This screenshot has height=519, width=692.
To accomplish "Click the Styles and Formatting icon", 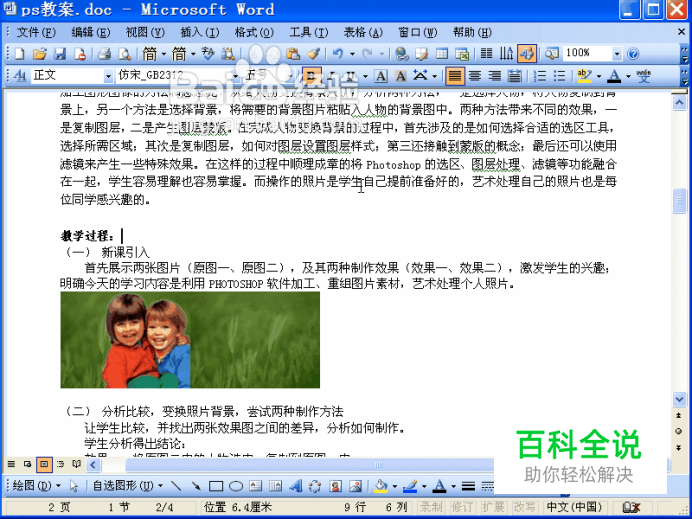I will coord(20,76).
